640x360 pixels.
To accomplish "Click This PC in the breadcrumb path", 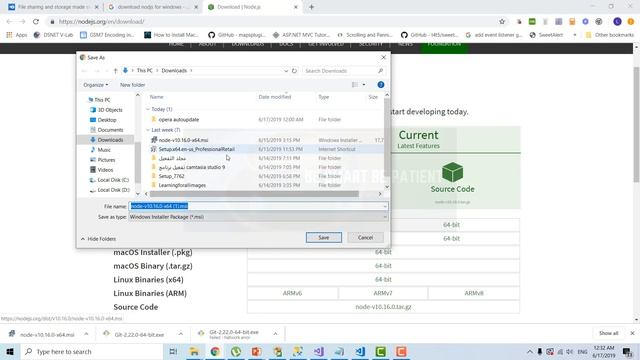I will click(144, 71).
